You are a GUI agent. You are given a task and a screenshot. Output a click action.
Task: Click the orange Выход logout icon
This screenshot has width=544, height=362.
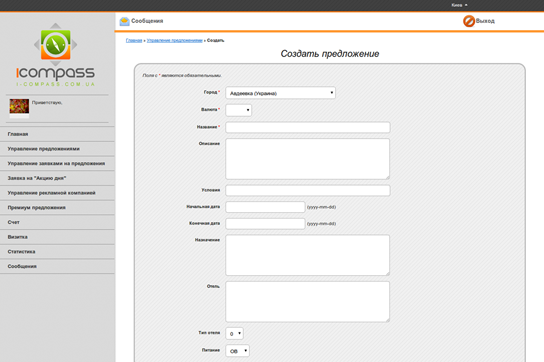pos(469,21)
